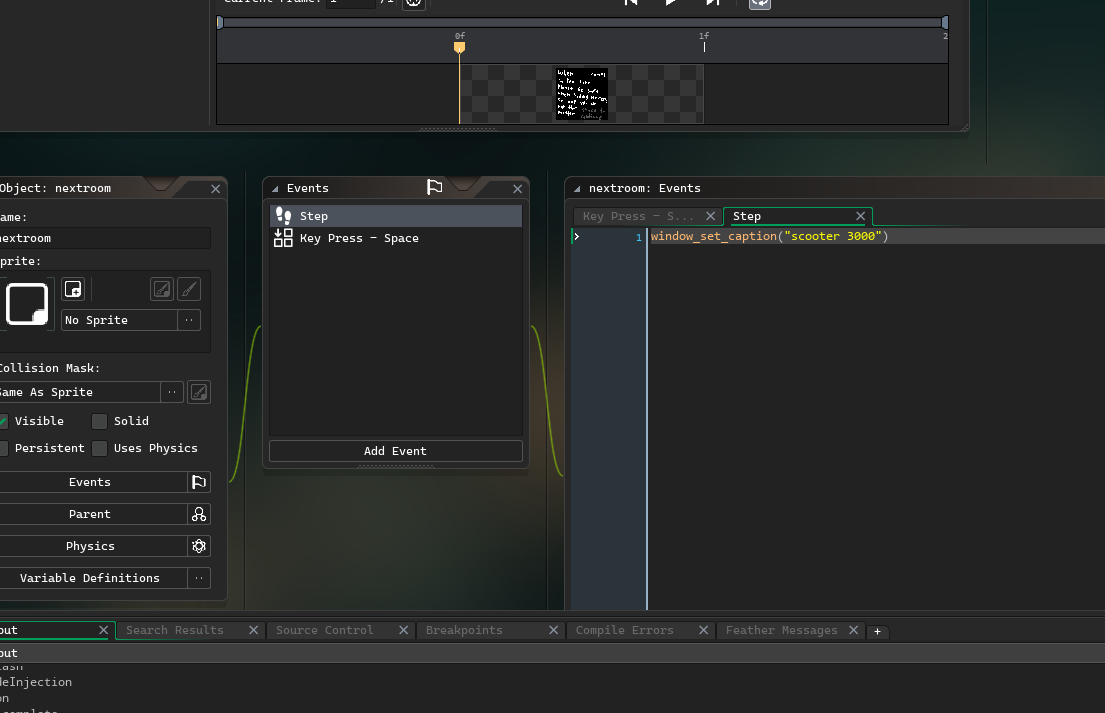Screen dimensions: 1105x713
Task: Click the edit image brush icon
Action: tap(189, 289)
